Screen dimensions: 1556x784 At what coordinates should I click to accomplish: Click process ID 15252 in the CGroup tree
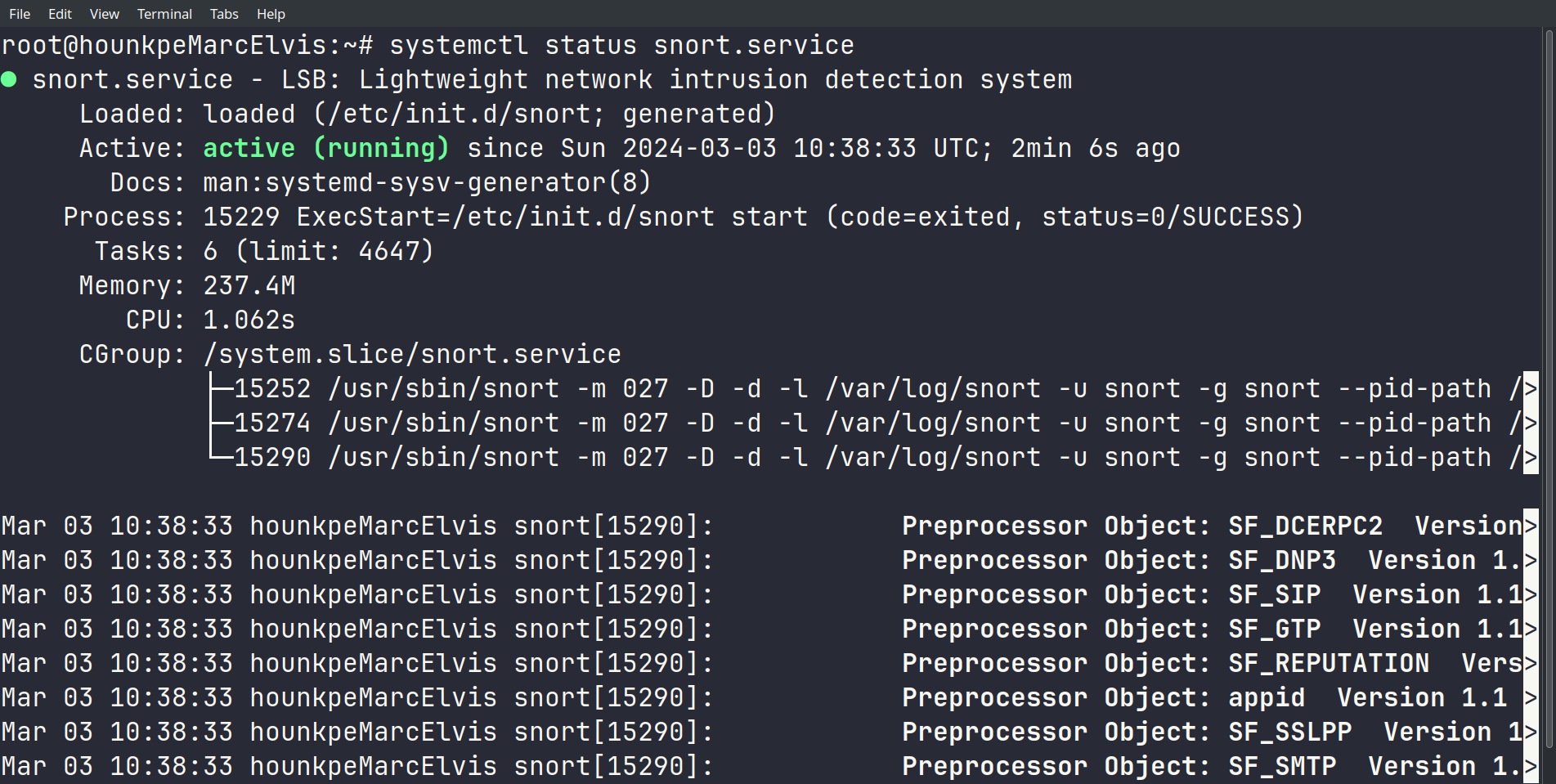[x=272, y=388]
